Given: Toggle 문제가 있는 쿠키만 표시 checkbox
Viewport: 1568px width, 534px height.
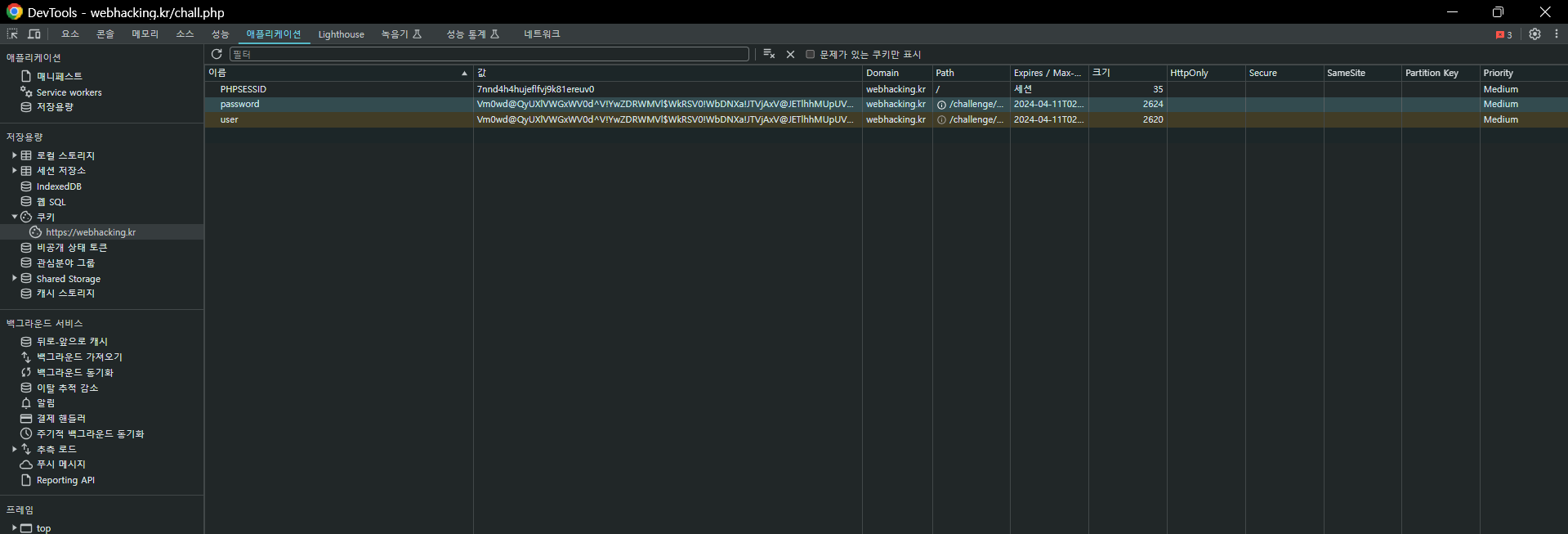Looking at the screenshot, I should tap(811, 55).
